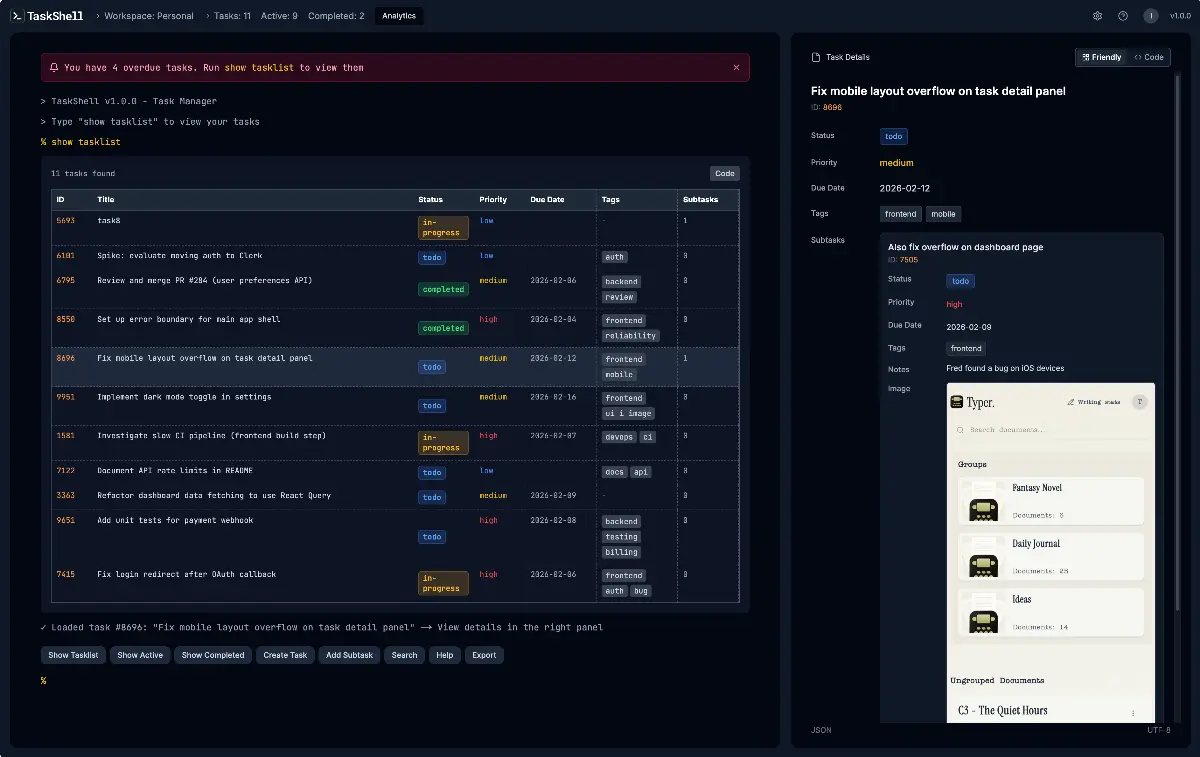Switch details panel to Friendly view
Screen dimensions: 1200x757
pyautogui.click(x=1101, y=57)
